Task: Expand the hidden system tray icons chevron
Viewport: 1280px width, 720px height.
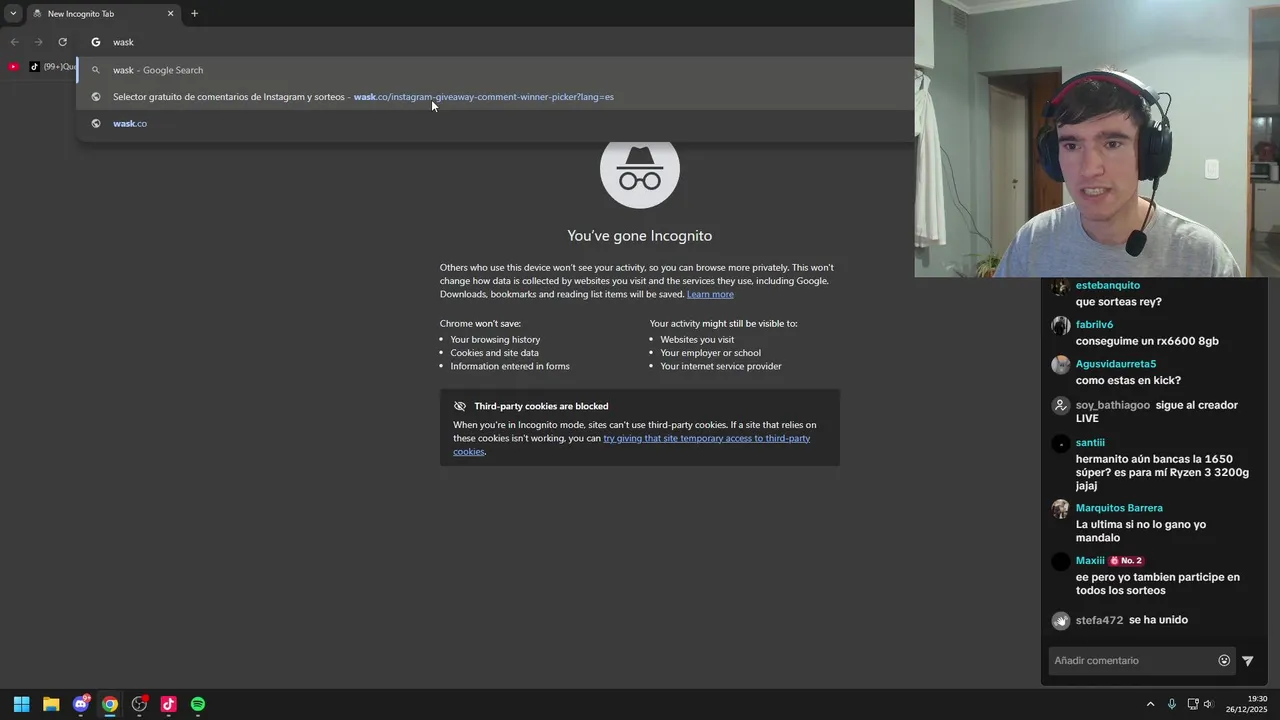Action: (1150, 704)
